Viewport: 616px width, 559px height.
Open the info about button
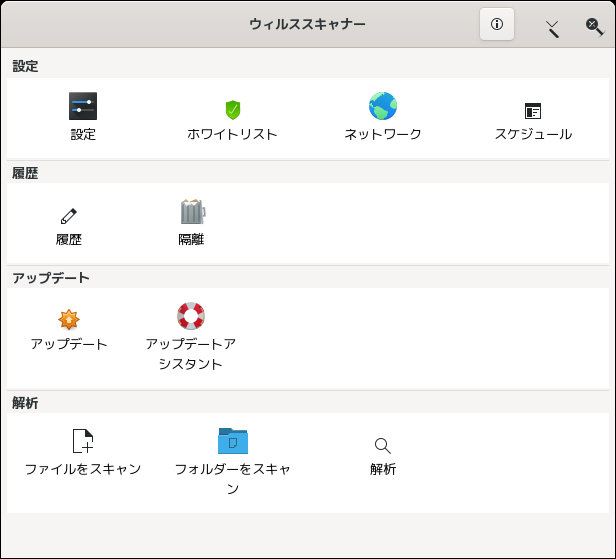(497, 24)
